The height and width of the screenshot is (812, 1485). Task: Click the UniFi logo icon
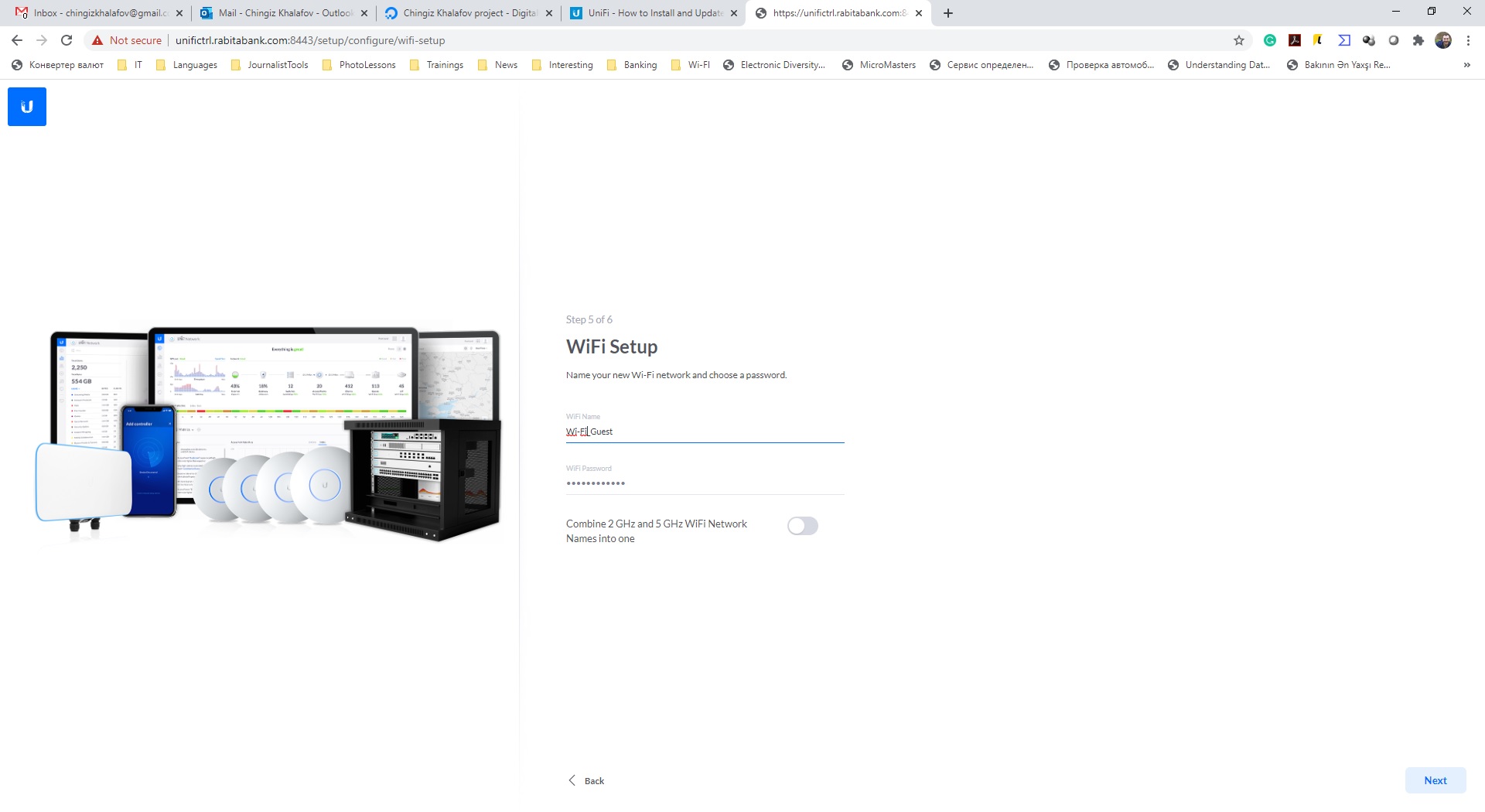point(27,107)
